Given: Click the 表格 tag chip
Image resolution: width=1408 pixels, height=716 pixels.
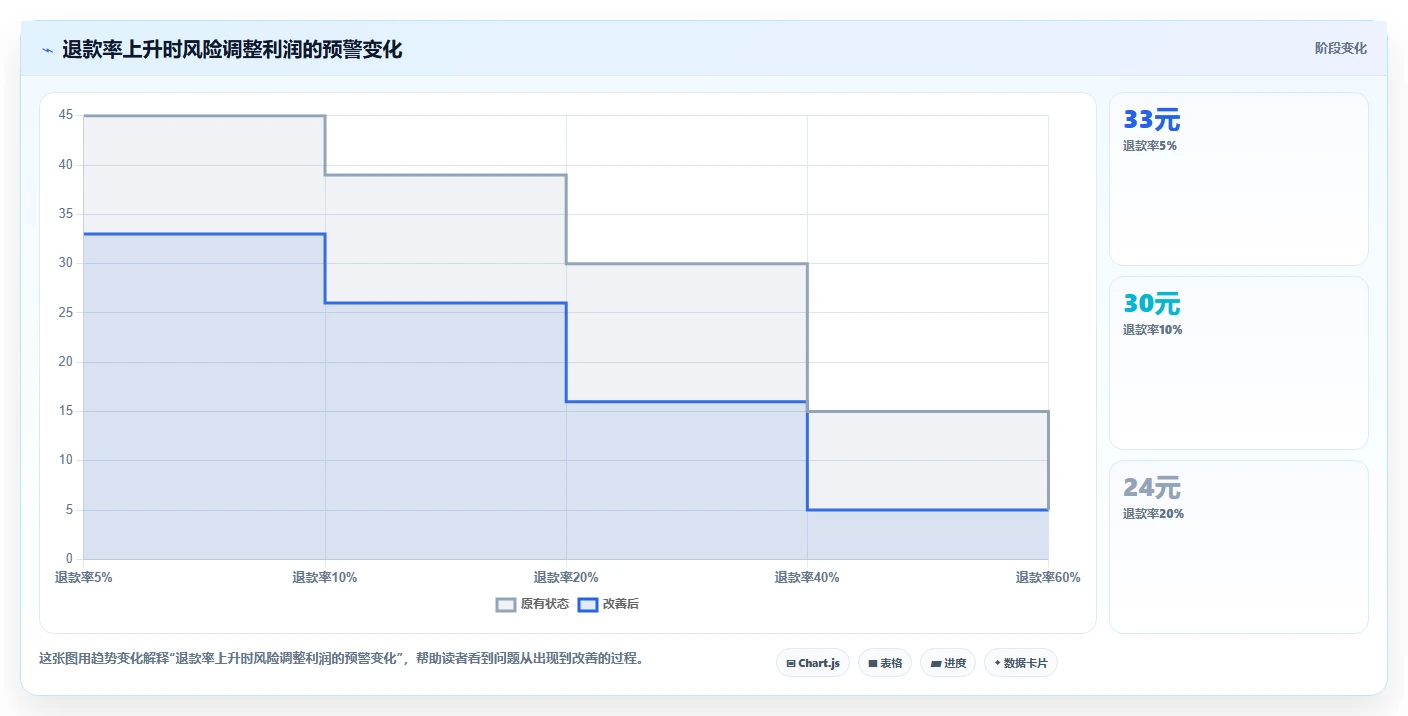Looking at the screenshot, I should pos(885,663).
